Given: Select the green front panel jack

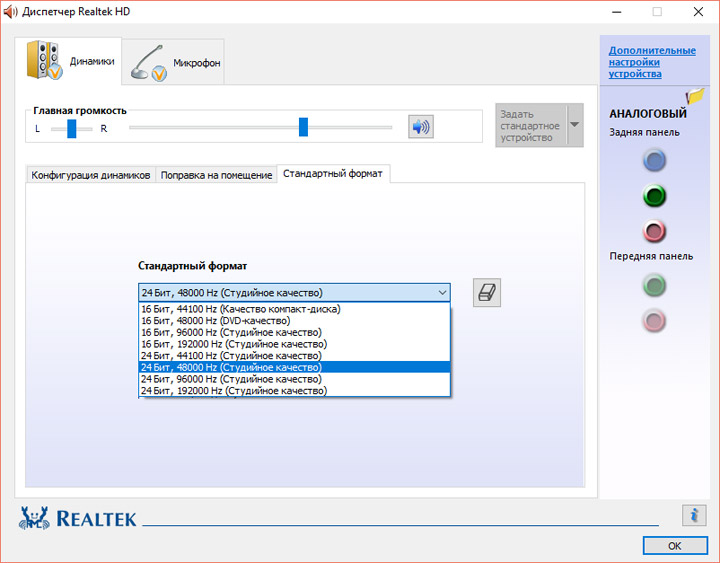Looking at the screenshot, I should pyautogui.click(x=654, y=285).
